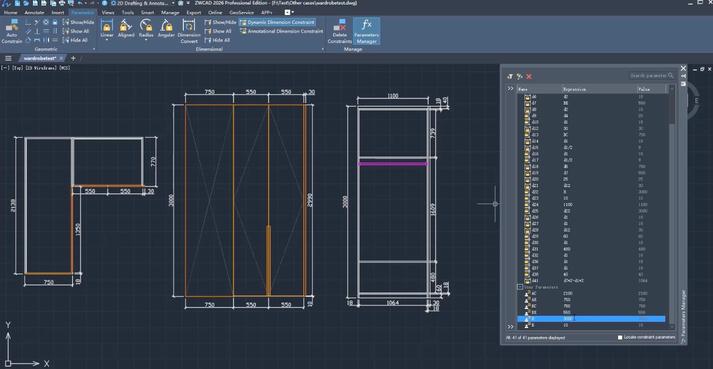Select the Symmetric geometric constraint
This screenshot has width=713, height=369.
tap(46, 40)
